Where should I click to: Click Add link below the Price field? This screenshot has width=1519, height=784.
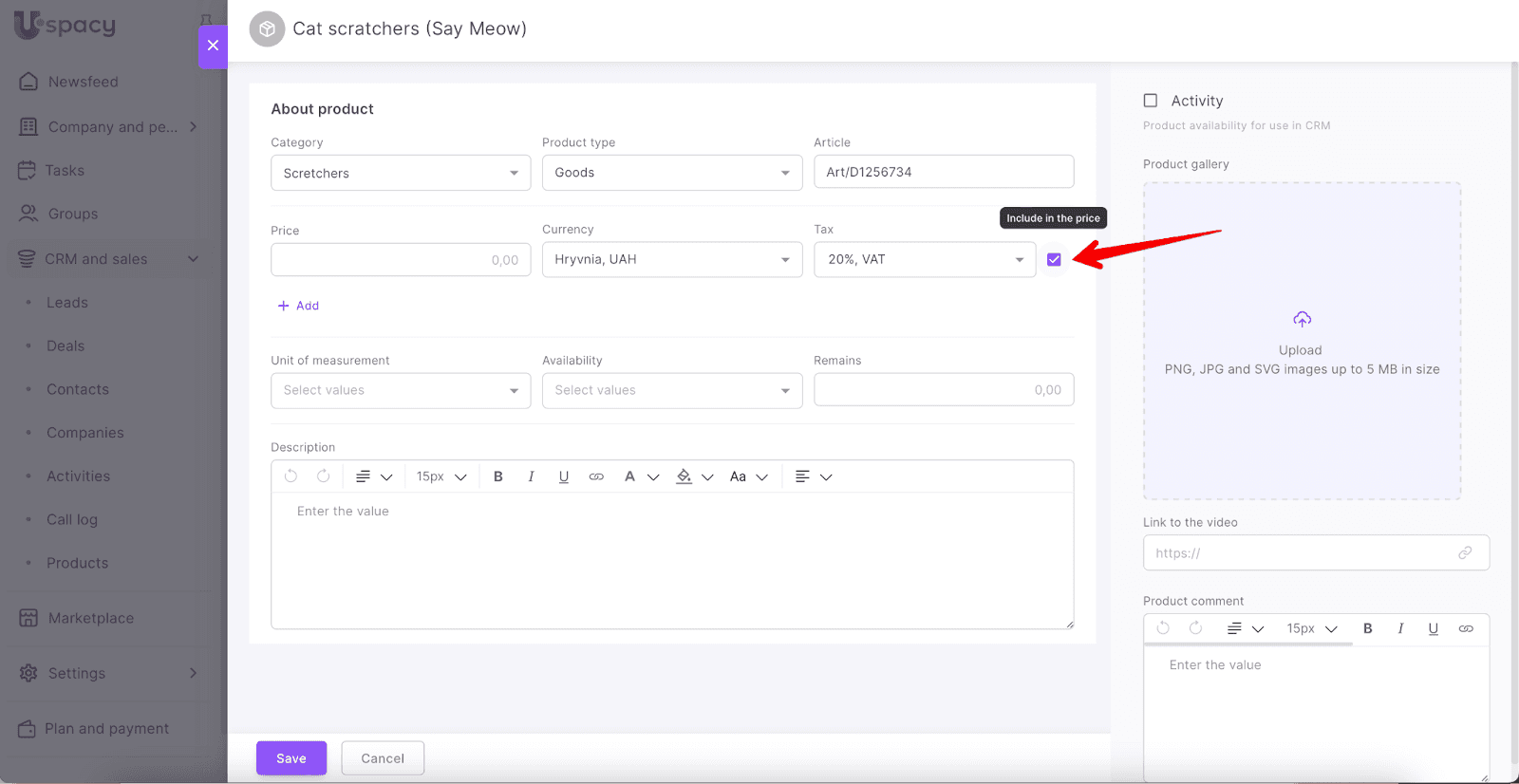298,306
